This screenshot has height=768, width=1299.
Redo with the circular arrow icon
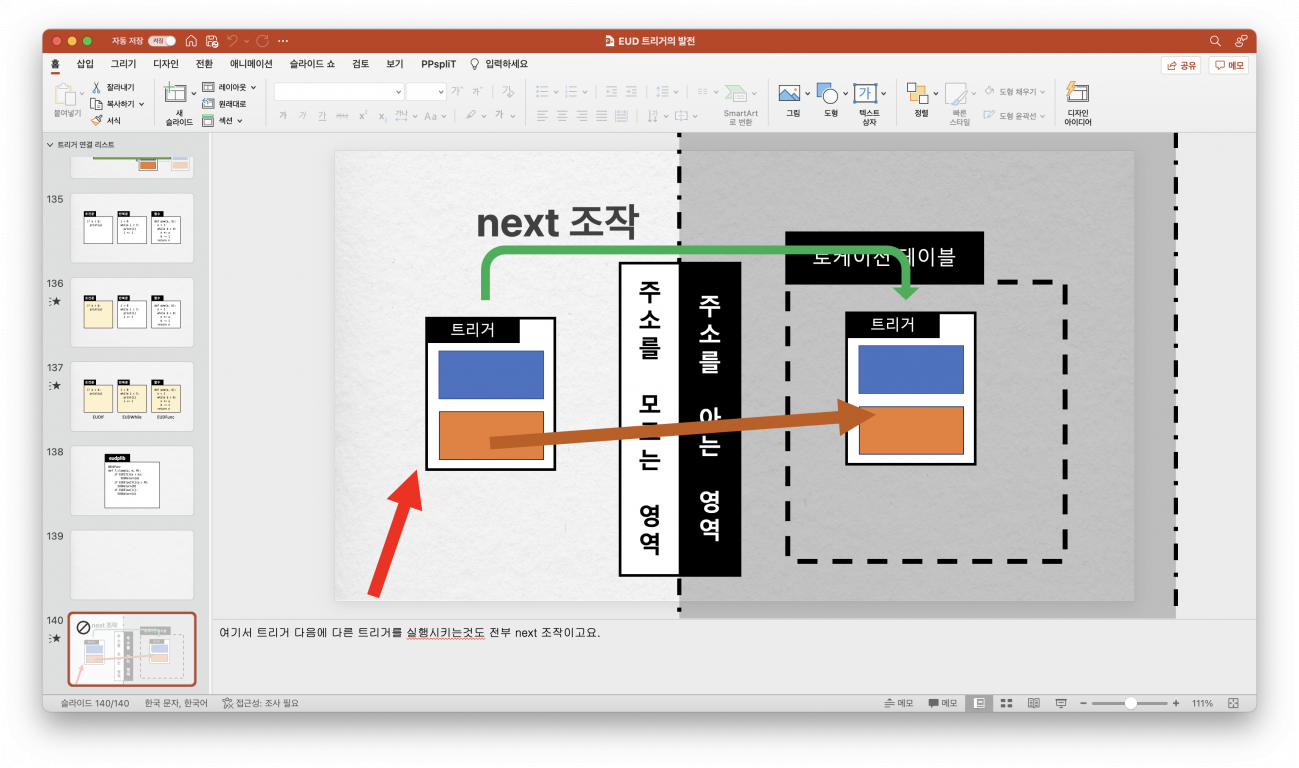pyautogui.click(x=262, y=41)
